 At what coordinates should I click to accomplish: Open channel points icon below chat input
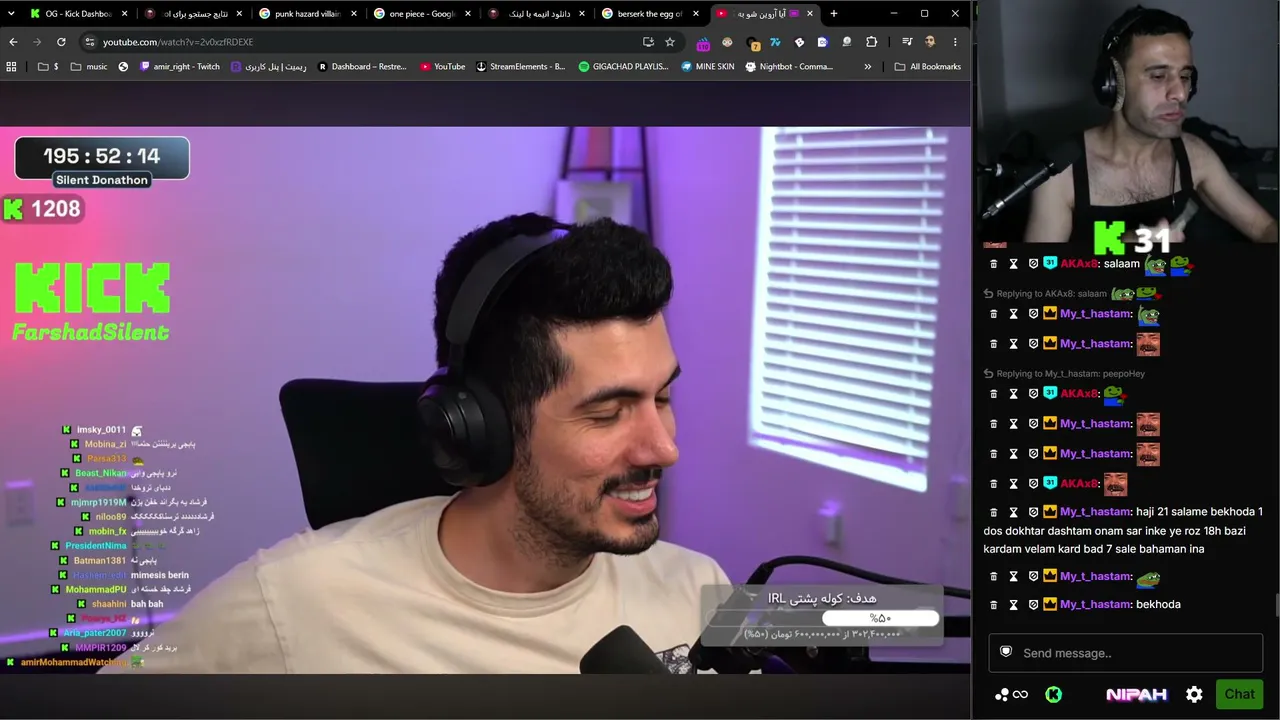click(1011, 695)
